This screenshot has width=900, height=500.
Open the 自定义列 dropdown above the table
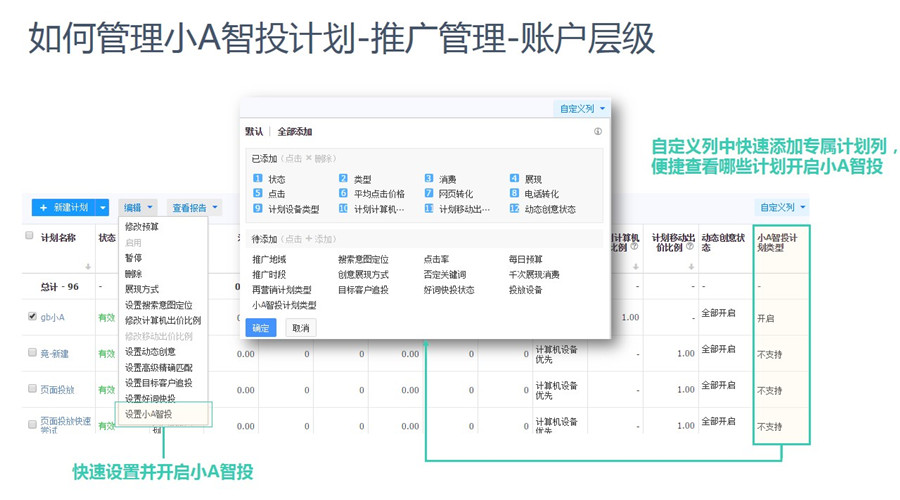pyautogui.click(x=782, y=207)
